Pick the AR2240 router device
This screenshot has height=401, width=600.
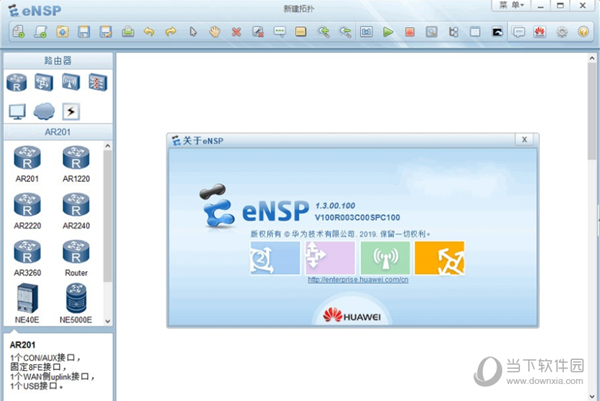pyautogui.click(x=76, y=211)
